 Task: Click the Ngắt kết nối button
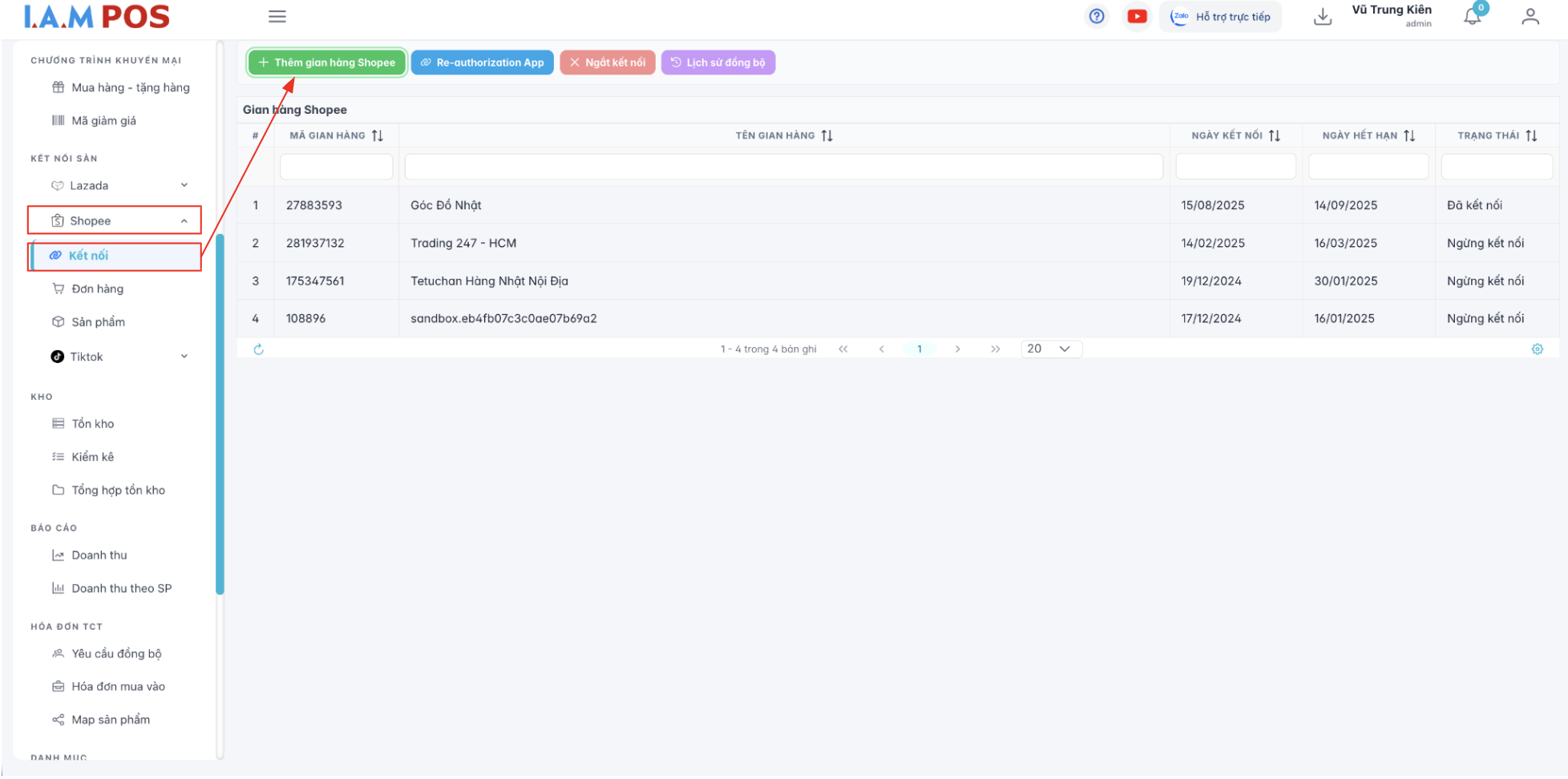(x=608, y=63)
